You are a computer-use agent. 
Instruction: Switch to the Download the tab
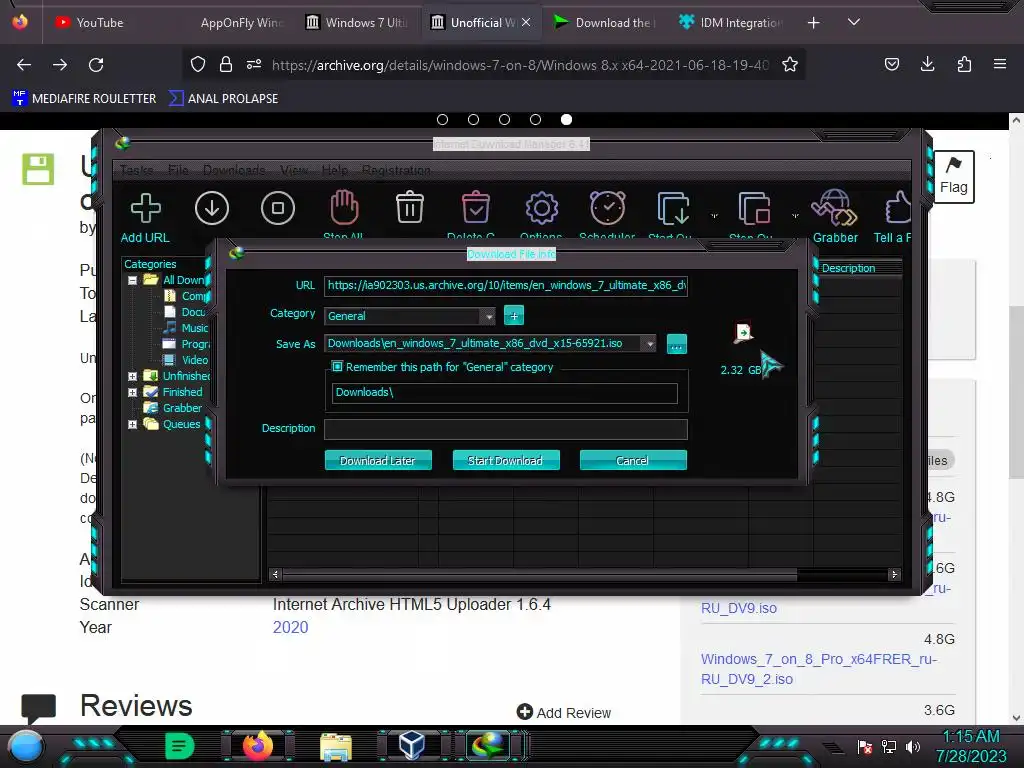(x=604, y=23)
